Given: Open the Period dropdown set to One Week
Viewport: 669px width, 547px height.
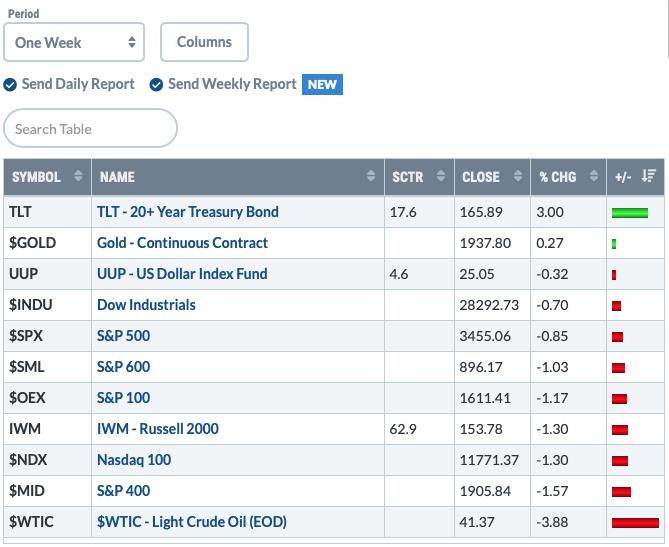Looking at the screenshot, I should (x=74, y=42).
